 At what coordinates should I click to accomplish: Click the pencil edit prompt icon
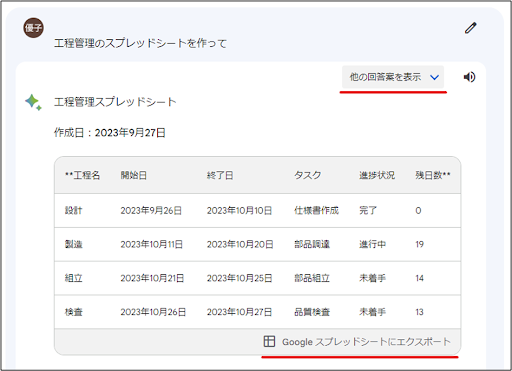coord(471,28)
